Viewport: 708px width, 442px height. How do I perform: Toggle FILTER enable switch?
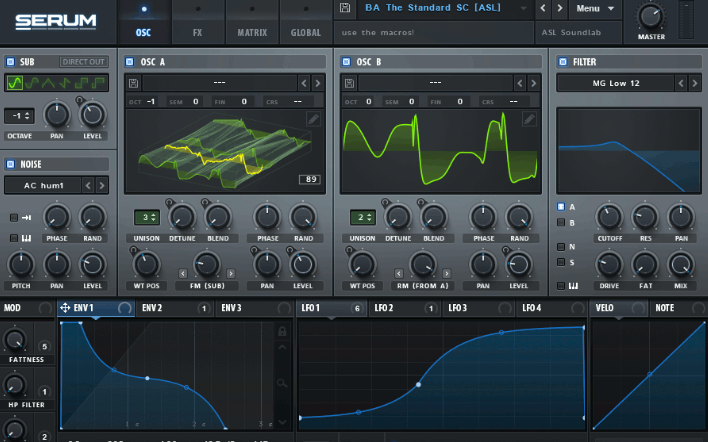tap(563, 62)
